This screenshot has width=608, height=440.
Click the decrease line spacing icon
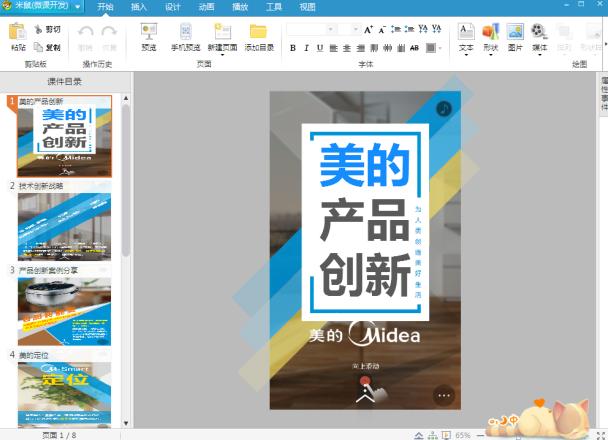tap(409, 29)
